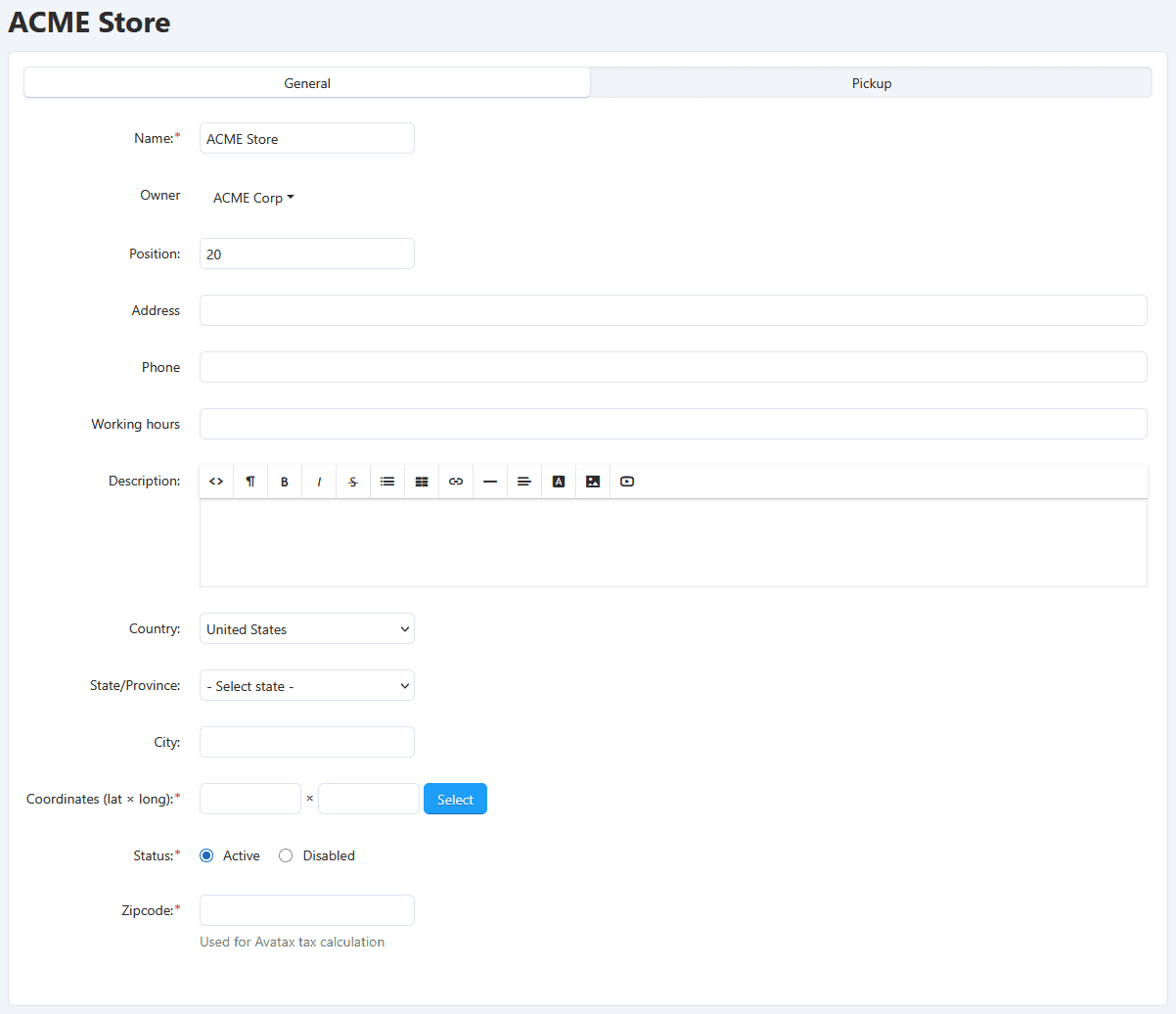The width and height of the screenshot is (1176, 1014).
Task: Open the State/Province select dropdown
Action: (x=307, y=685)
